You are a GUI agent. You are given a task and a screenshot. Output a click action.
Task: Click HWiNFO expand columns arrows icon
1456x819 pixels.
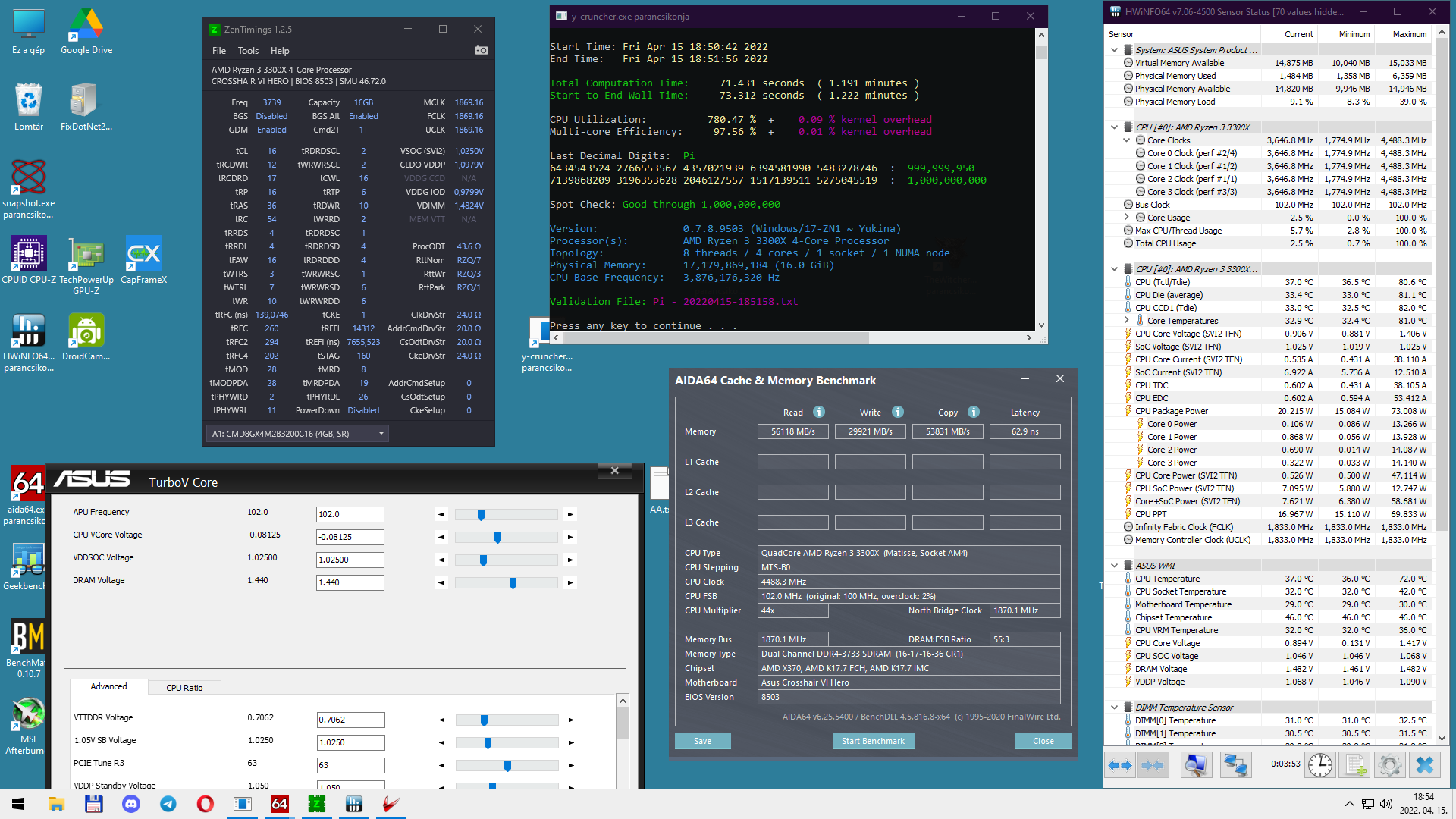point(1120,765)
